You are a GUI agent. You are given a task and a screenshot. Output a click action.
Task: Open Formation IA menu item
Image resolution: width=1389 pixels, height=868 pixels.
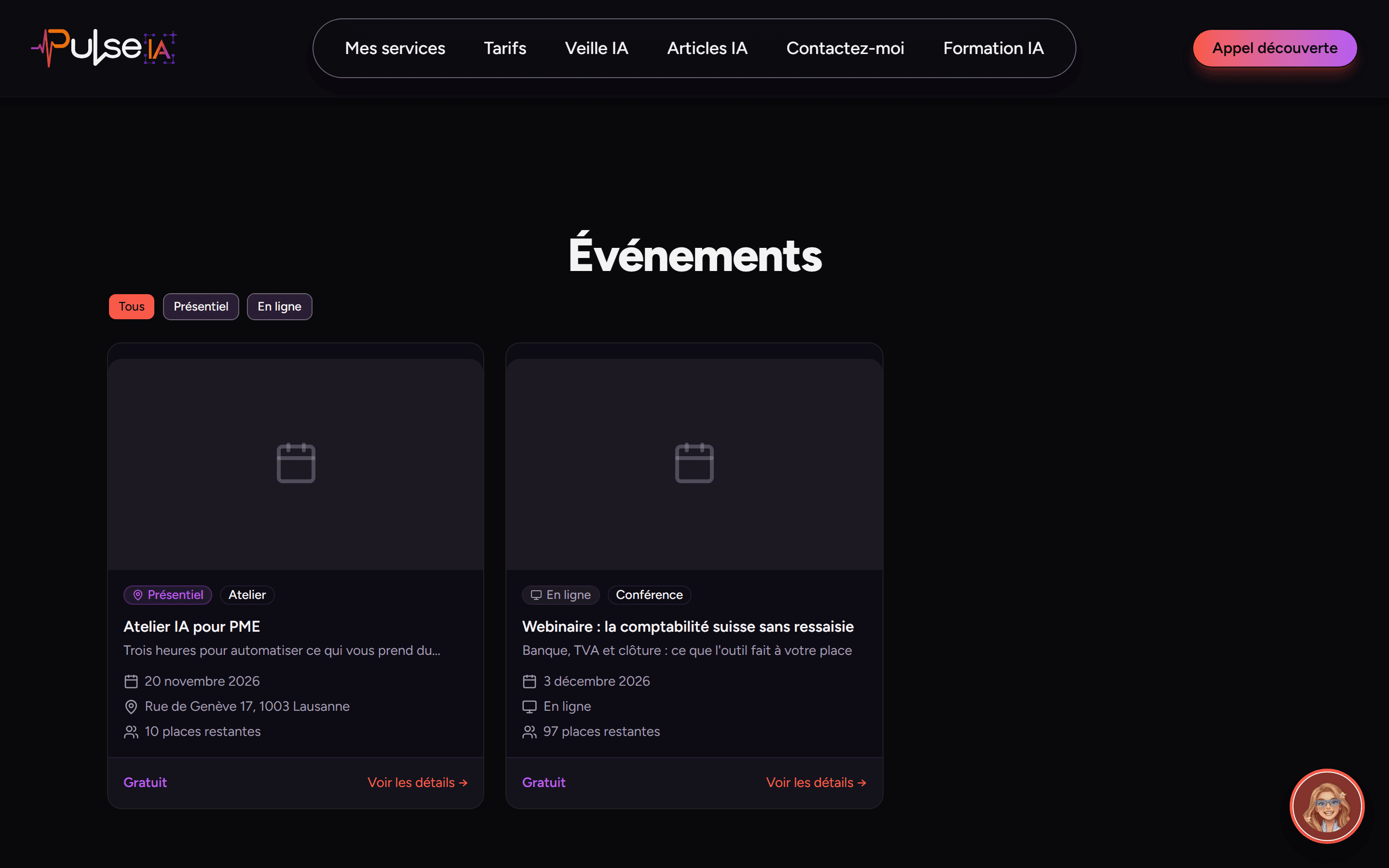994,48
